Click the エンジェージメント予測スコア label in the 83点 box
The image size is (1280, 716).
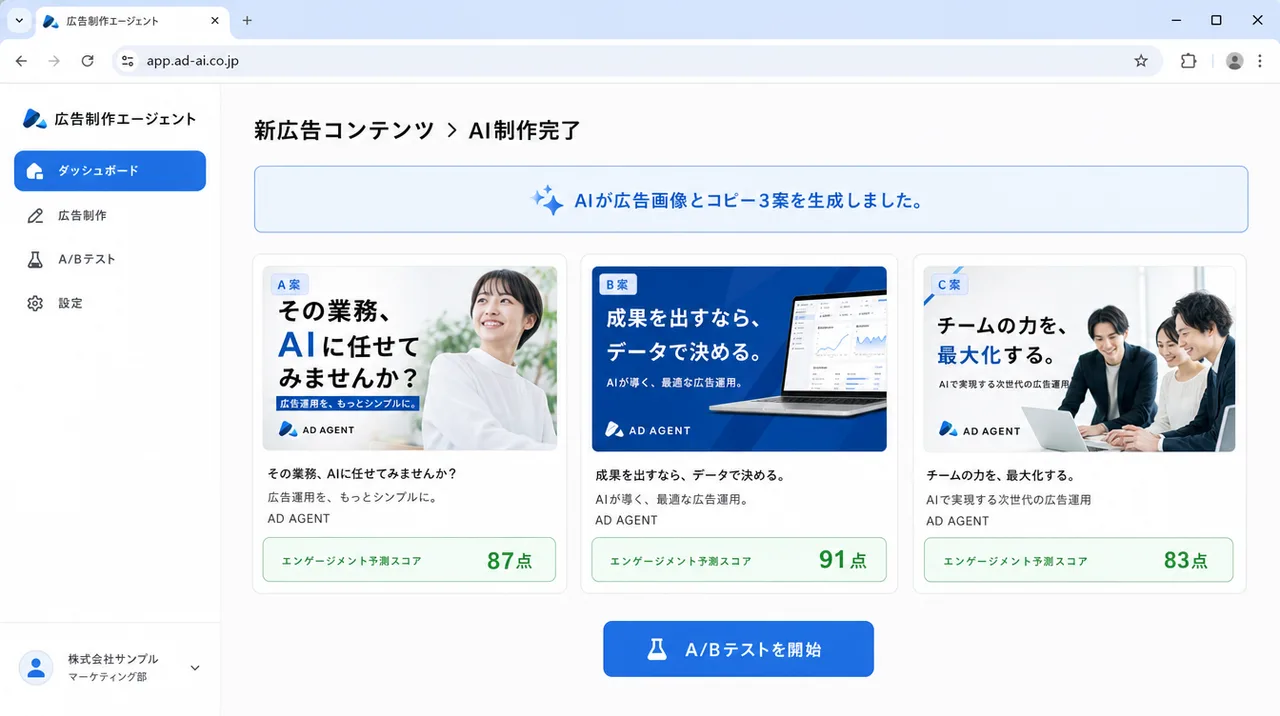(1015, 561)
